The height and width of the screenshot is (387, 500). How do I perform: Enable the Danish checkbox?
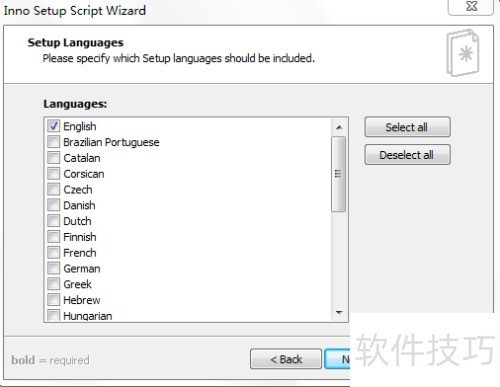(53, 205)
